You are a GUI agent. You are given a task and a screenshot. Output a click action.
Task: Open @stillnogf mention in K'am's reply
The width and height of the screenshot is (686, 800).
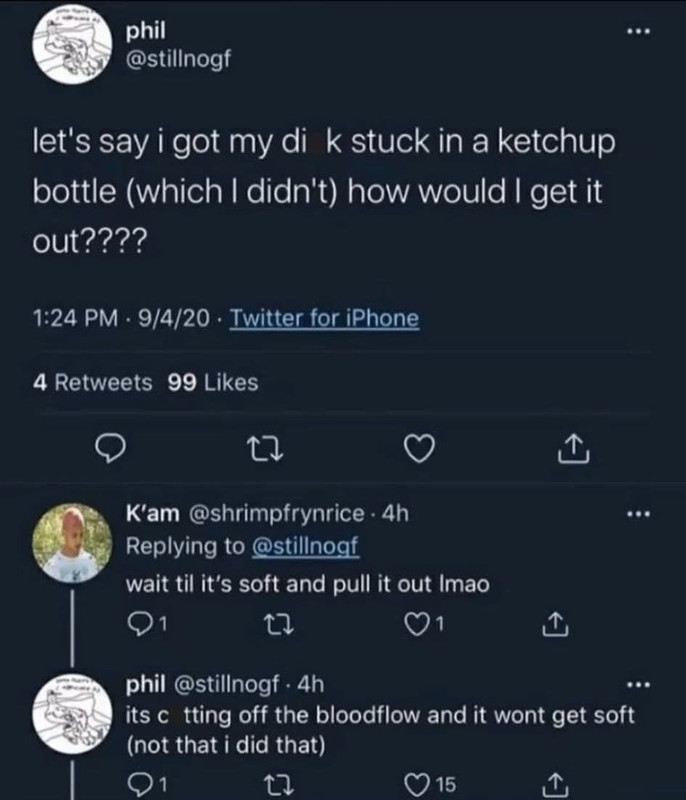(x=306, y=546)
